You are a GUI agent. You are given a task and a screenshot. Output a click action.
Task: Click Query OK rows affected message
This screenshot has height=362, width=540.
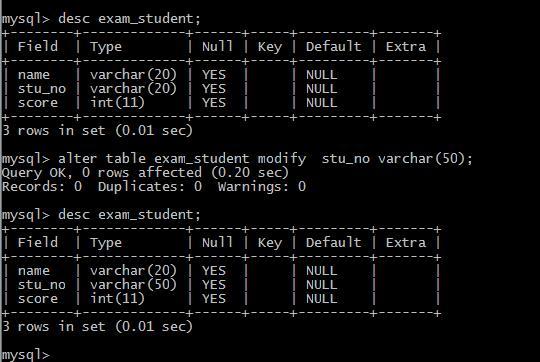point(145,173)
